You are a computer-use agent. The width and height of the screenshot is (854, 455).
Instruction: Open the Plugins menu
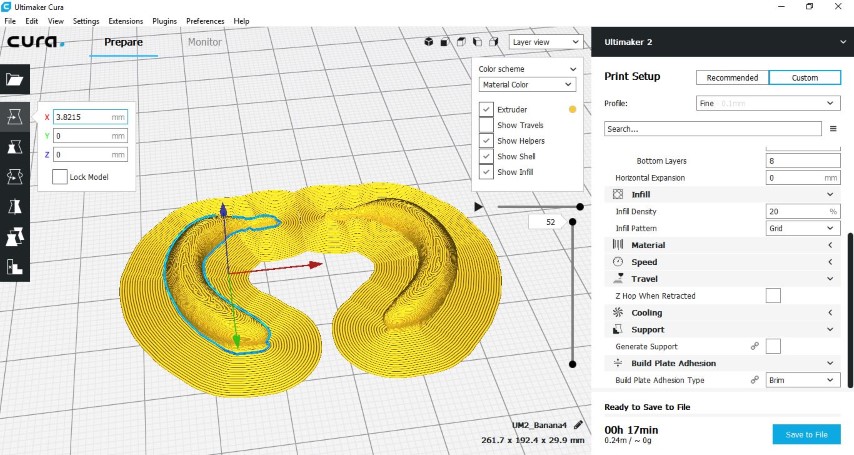pos(164,21)
